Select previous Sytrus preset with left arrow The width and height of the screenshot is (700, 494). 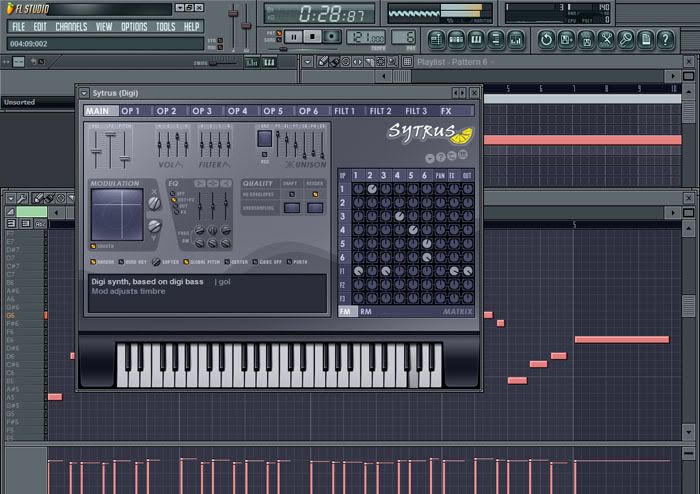(455, 93)
